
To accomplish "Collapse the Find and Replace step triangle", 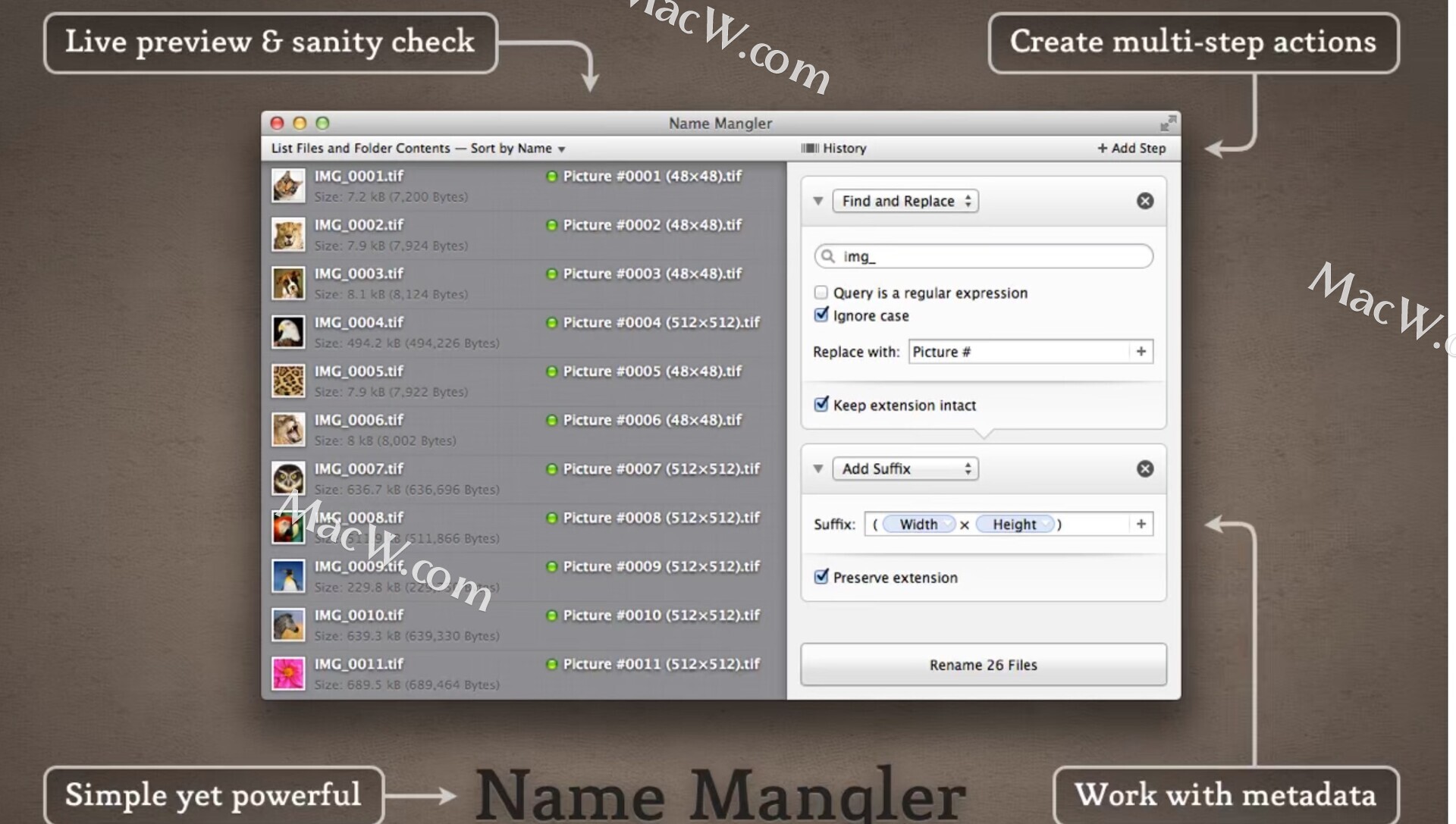I will [817, 201].
